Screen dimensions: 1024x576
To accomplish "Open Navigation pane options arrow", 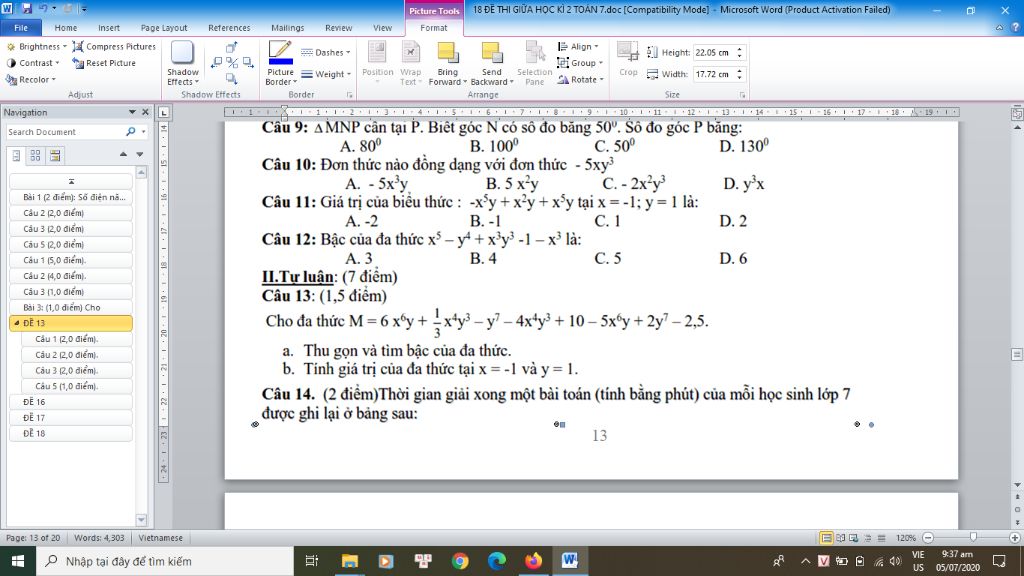I will click(132, 112).
